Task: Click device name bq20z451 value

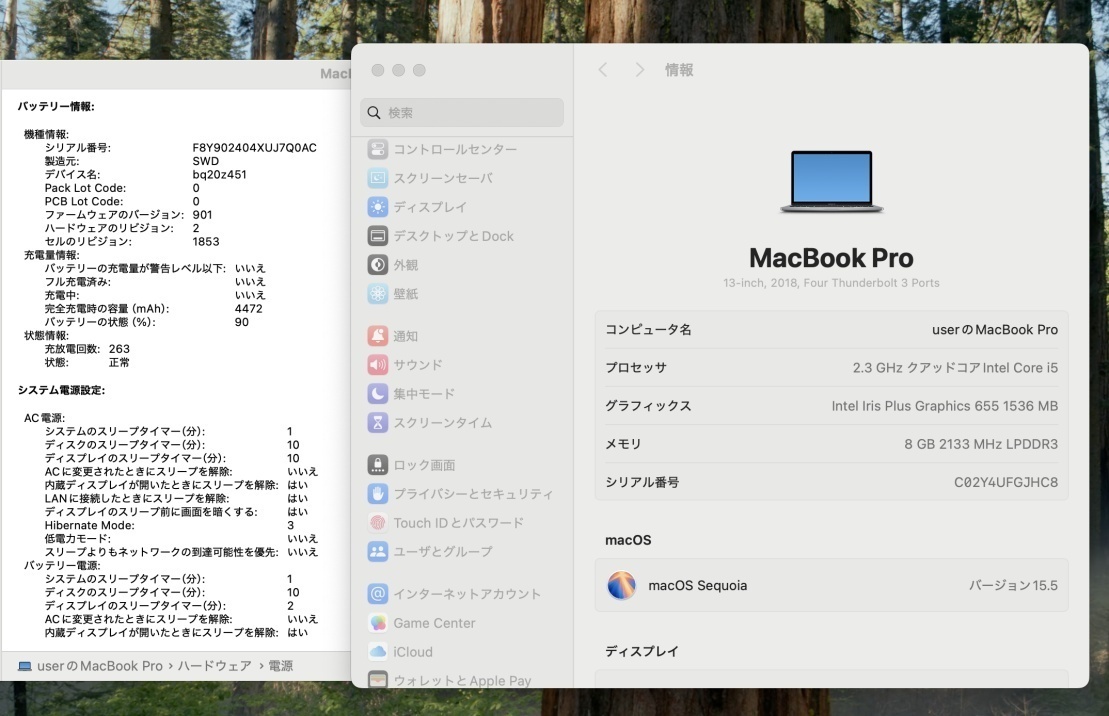Action: pyautogui.click(x=219, y=175)
